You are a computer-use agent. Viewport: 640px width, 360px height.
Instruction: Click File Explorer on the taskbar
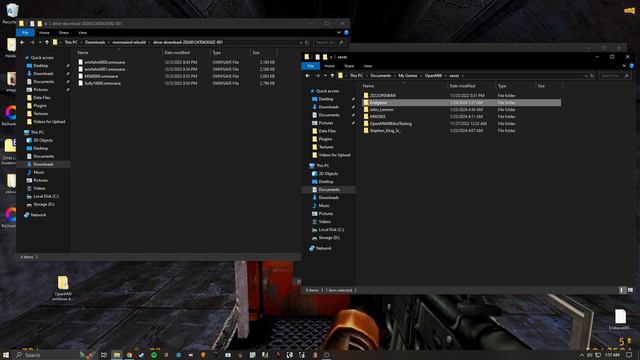coord(117,355)
